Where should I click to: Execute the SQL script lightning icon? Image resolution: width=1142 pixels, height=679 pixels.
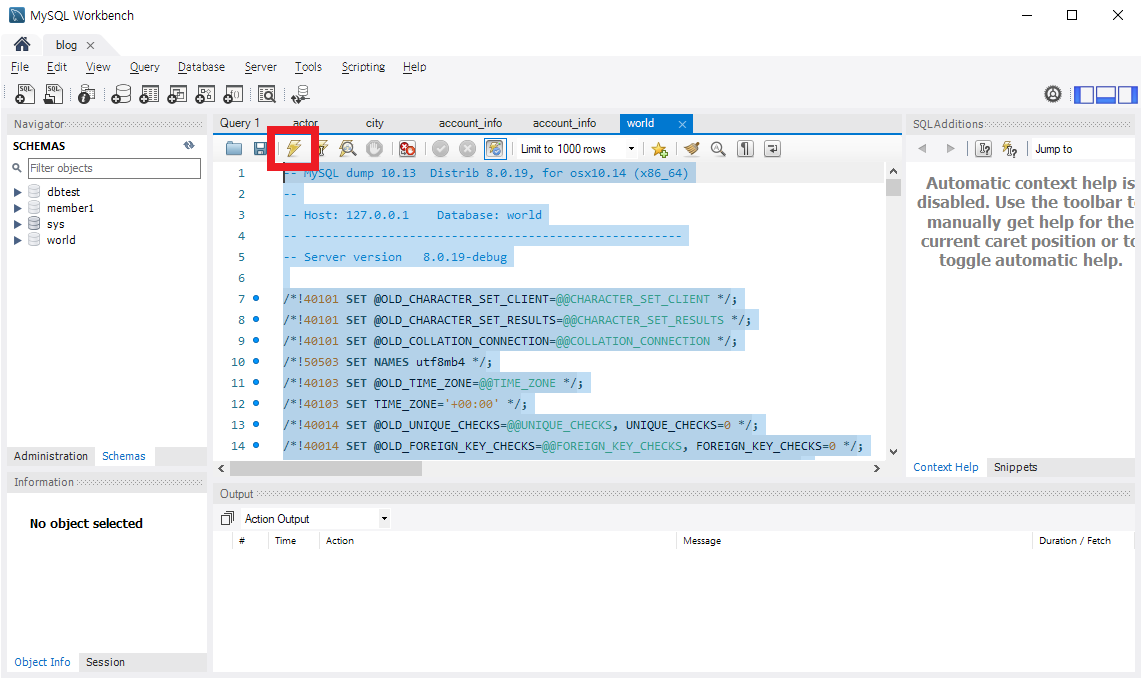point(294,149)
